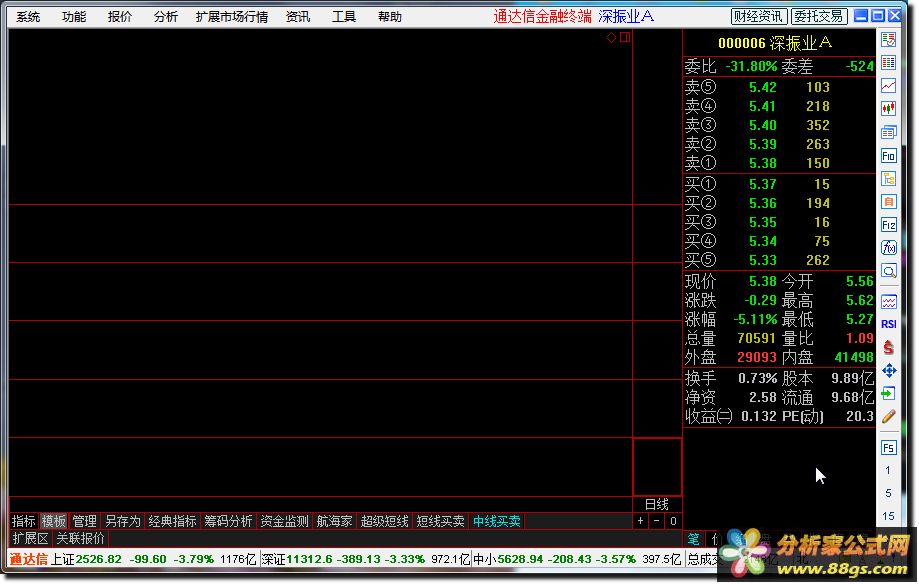Open the 分析 menu
The image size is (919, 584).
click(165, 17)
